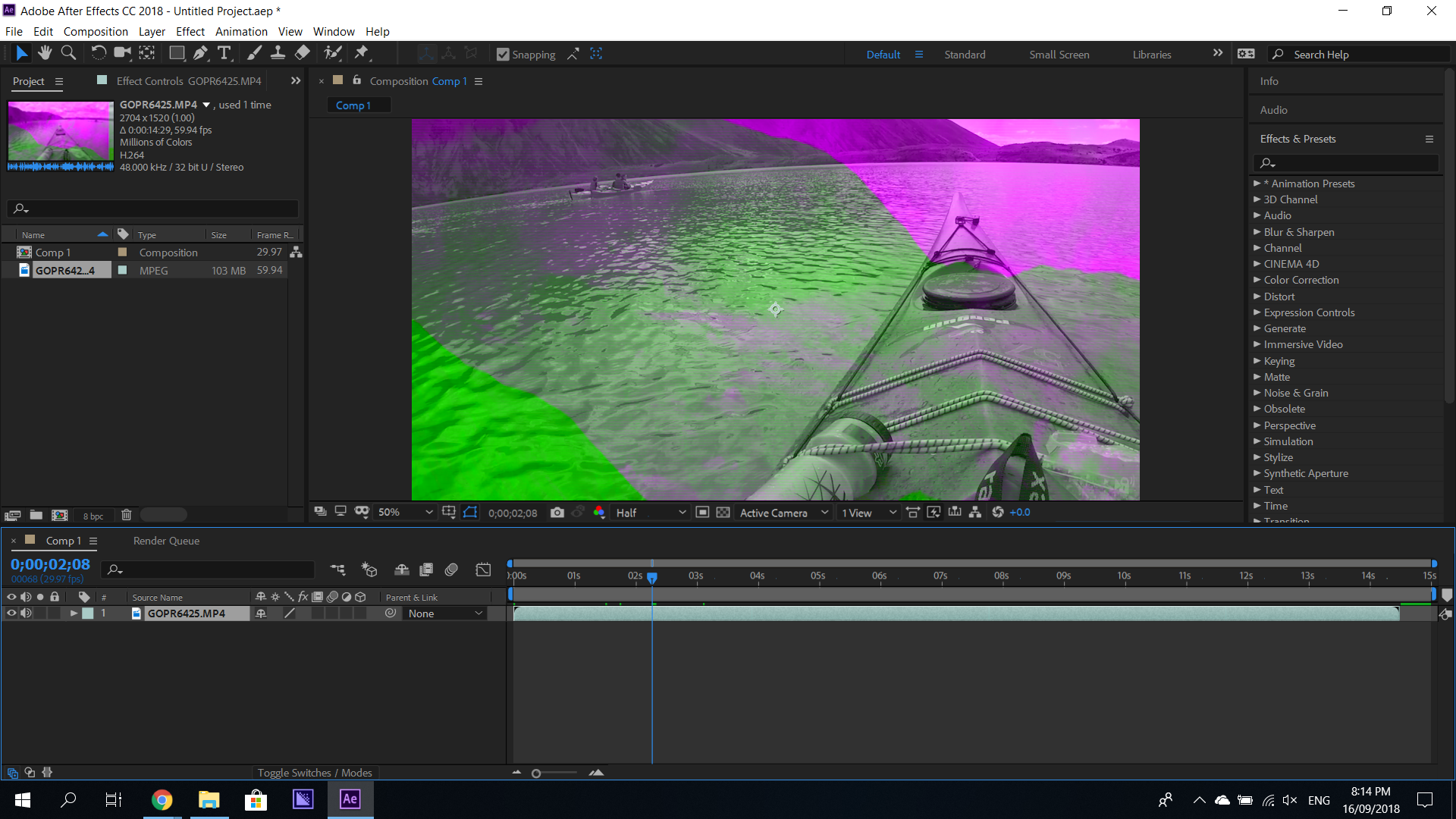Enable Motion Blur switch in timeline header
The width and height of the screenshot is (1456, 819).
coord(451,570)
